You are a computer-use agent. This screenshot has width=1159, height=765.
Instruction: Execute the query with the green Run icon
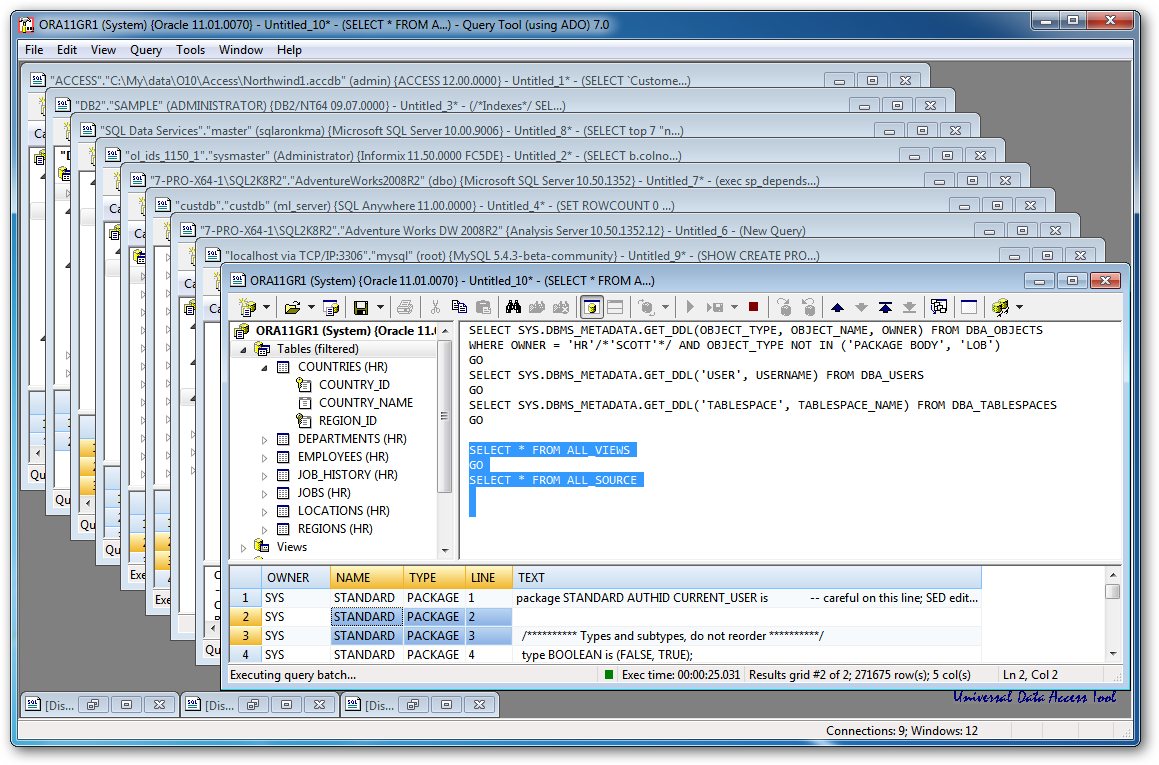click(688, 306)
